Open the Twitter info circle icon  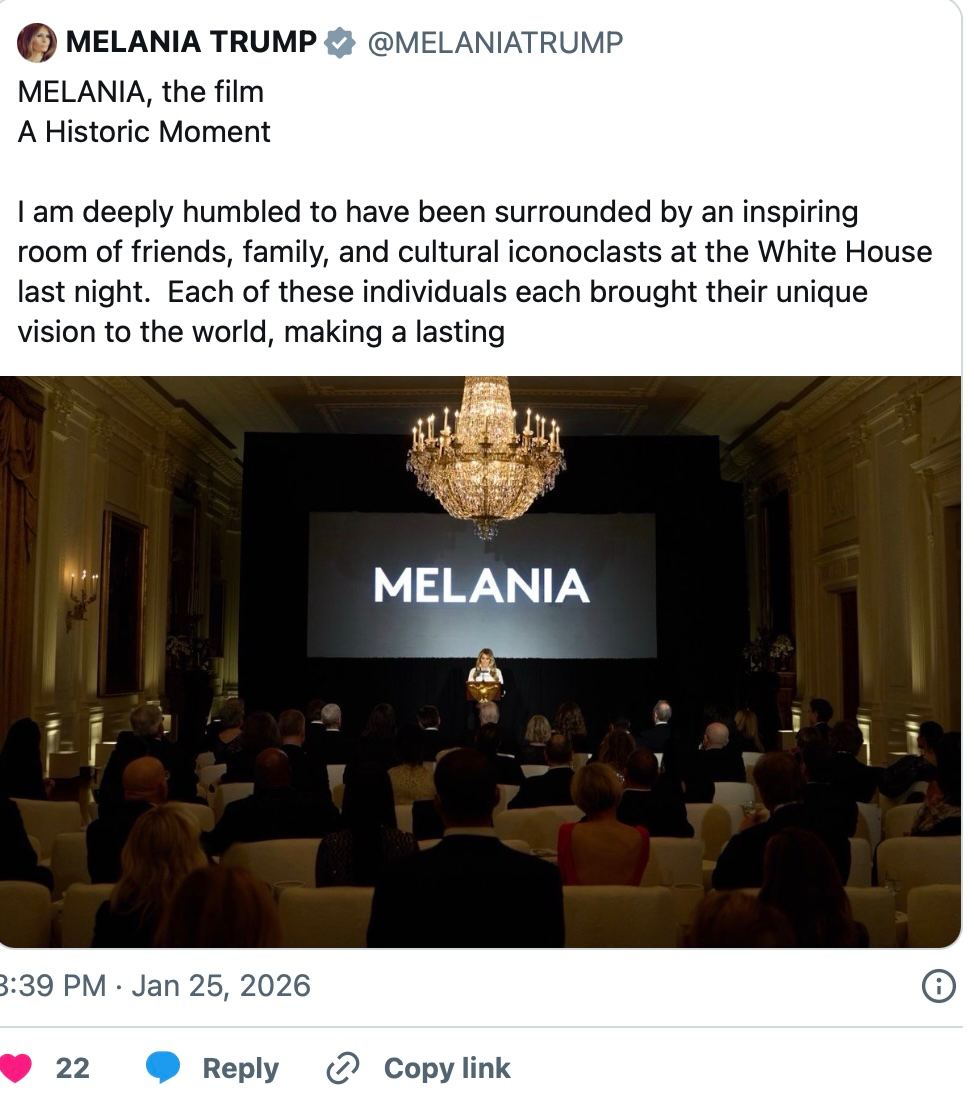tap(937, 986)
